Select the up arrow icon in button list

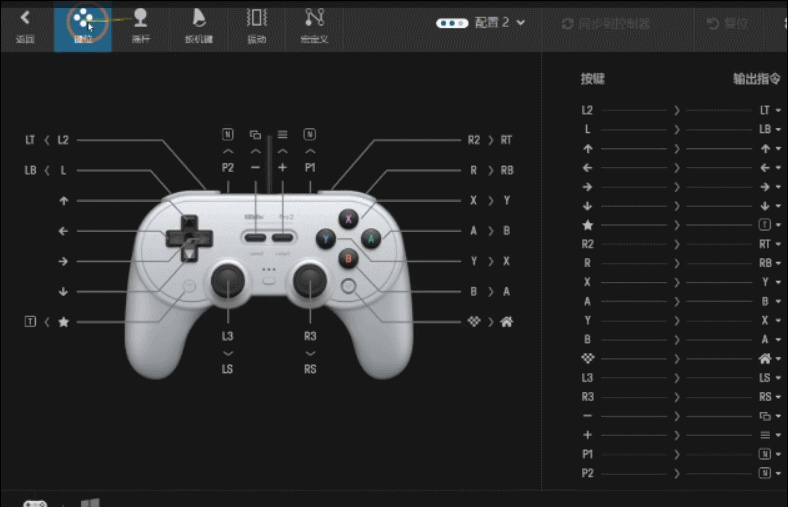point(587,148)
